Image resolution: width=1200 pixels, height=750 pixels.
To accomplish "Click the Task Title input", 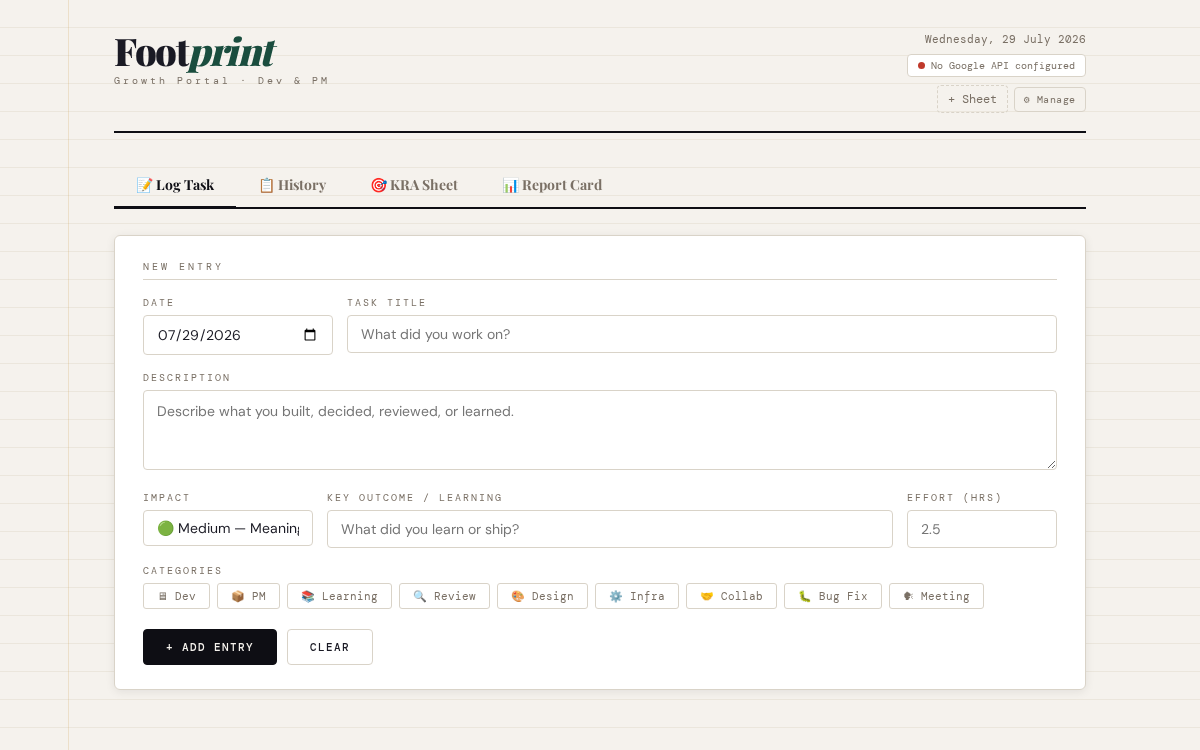I will [702, 334].
